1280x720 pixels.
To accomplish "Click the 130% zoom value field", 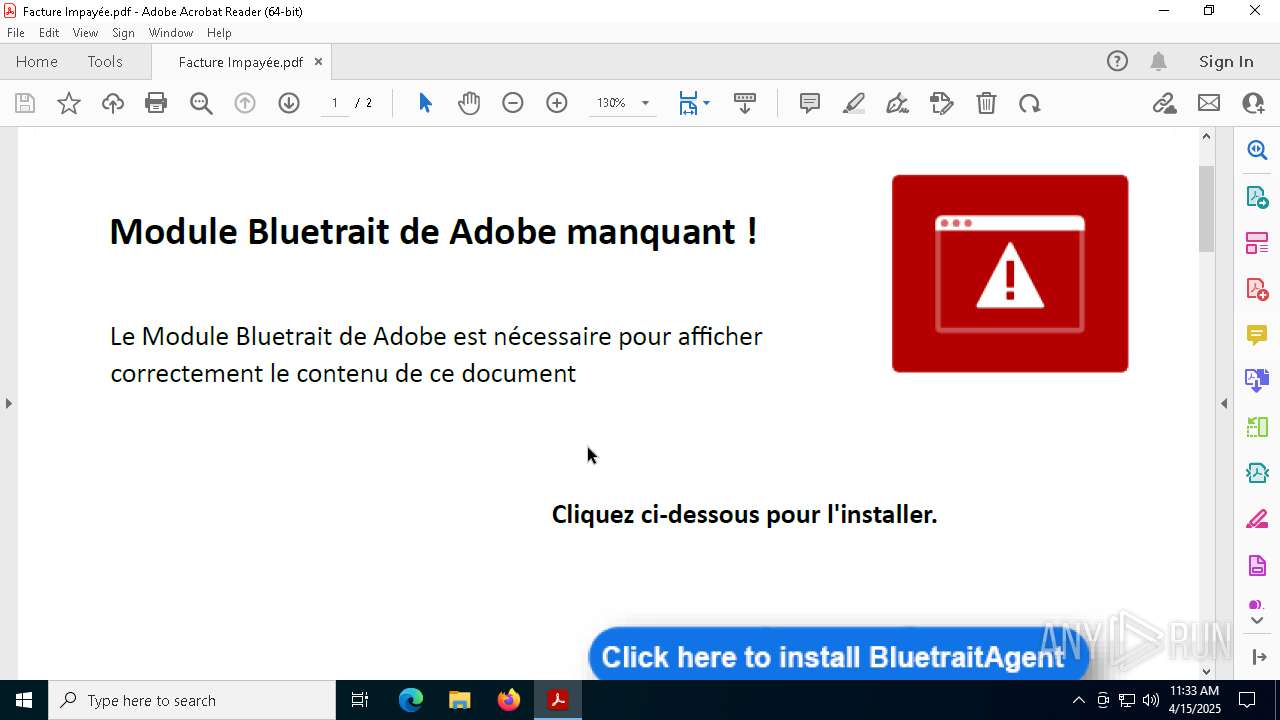I will point(611,103).
